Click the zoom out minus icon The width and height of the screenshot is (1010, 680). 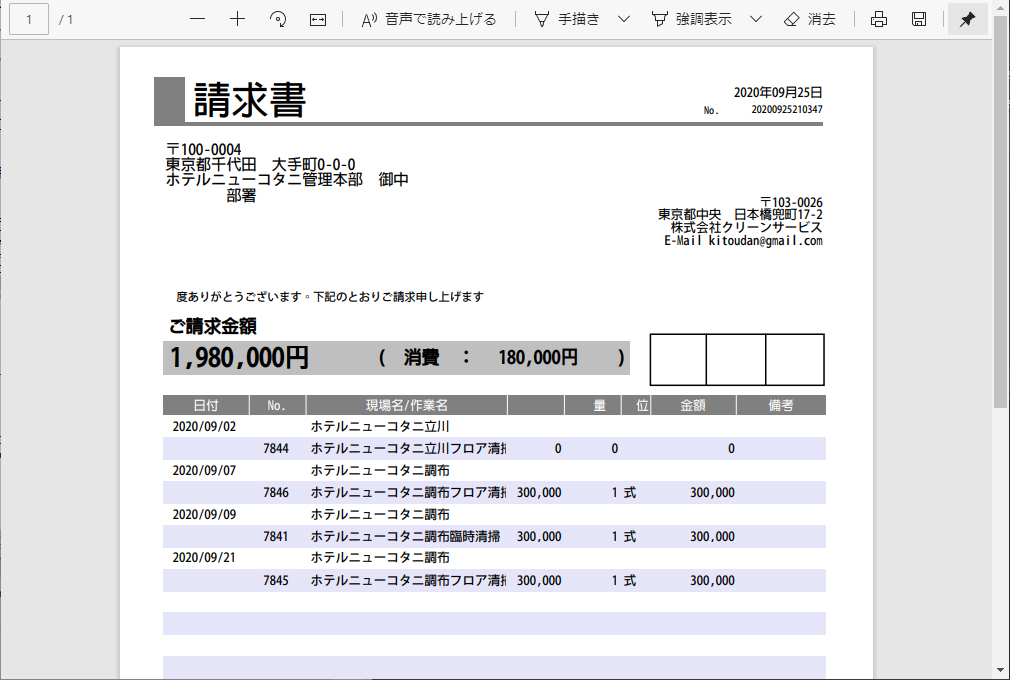tap(197, 19)
